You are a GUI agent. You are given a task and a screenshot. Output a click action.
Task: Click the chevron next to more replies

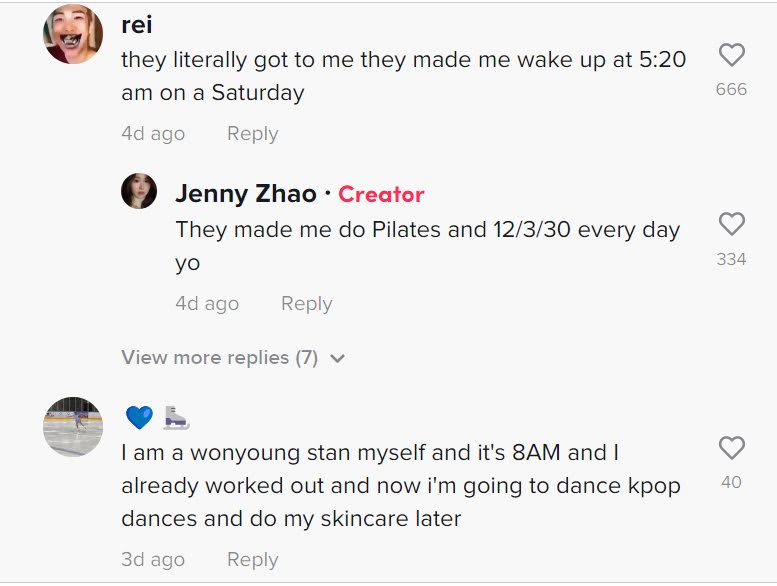pos(338,358)
